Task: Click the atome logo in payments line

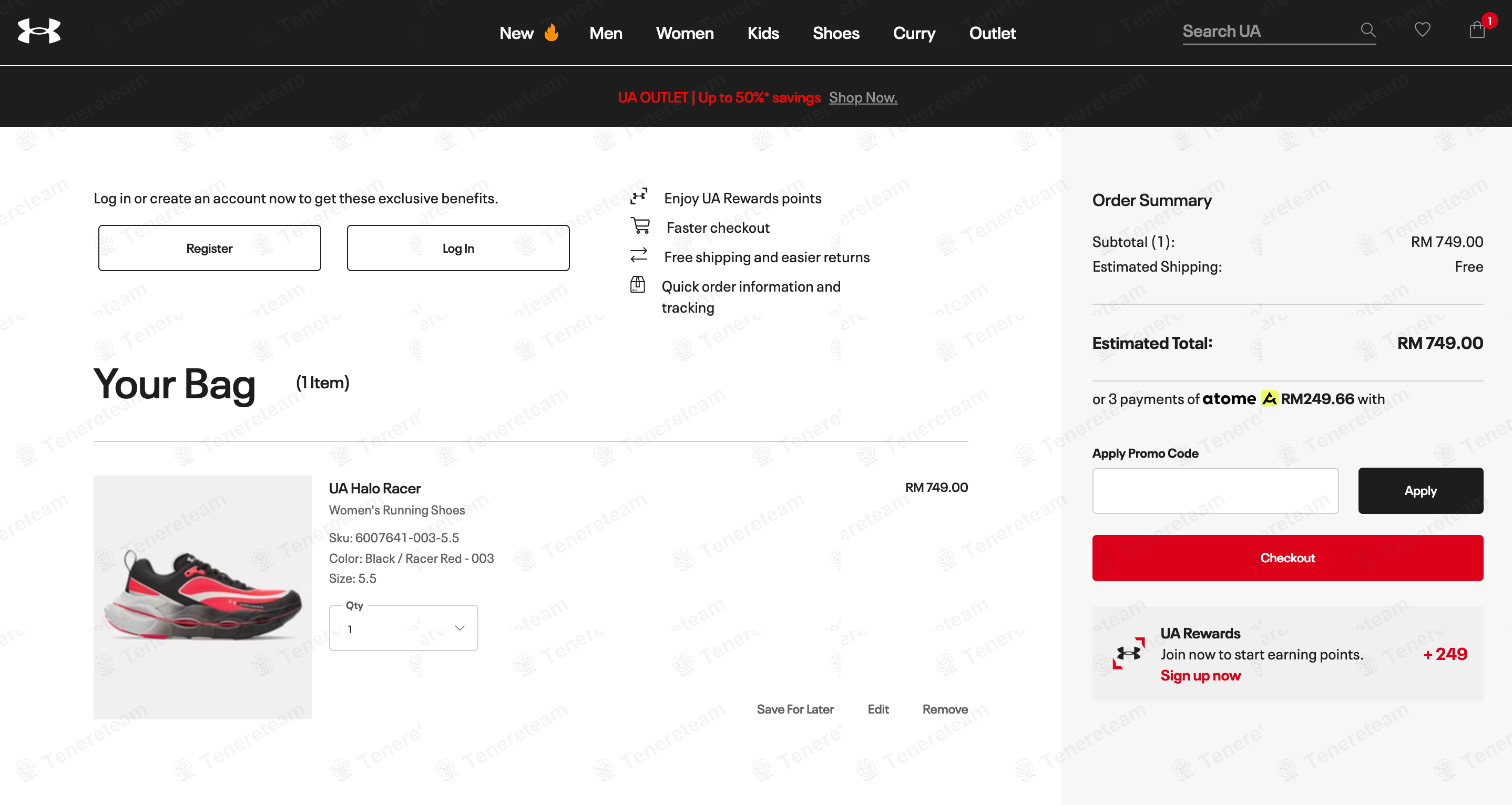Action: point(1240,398)
